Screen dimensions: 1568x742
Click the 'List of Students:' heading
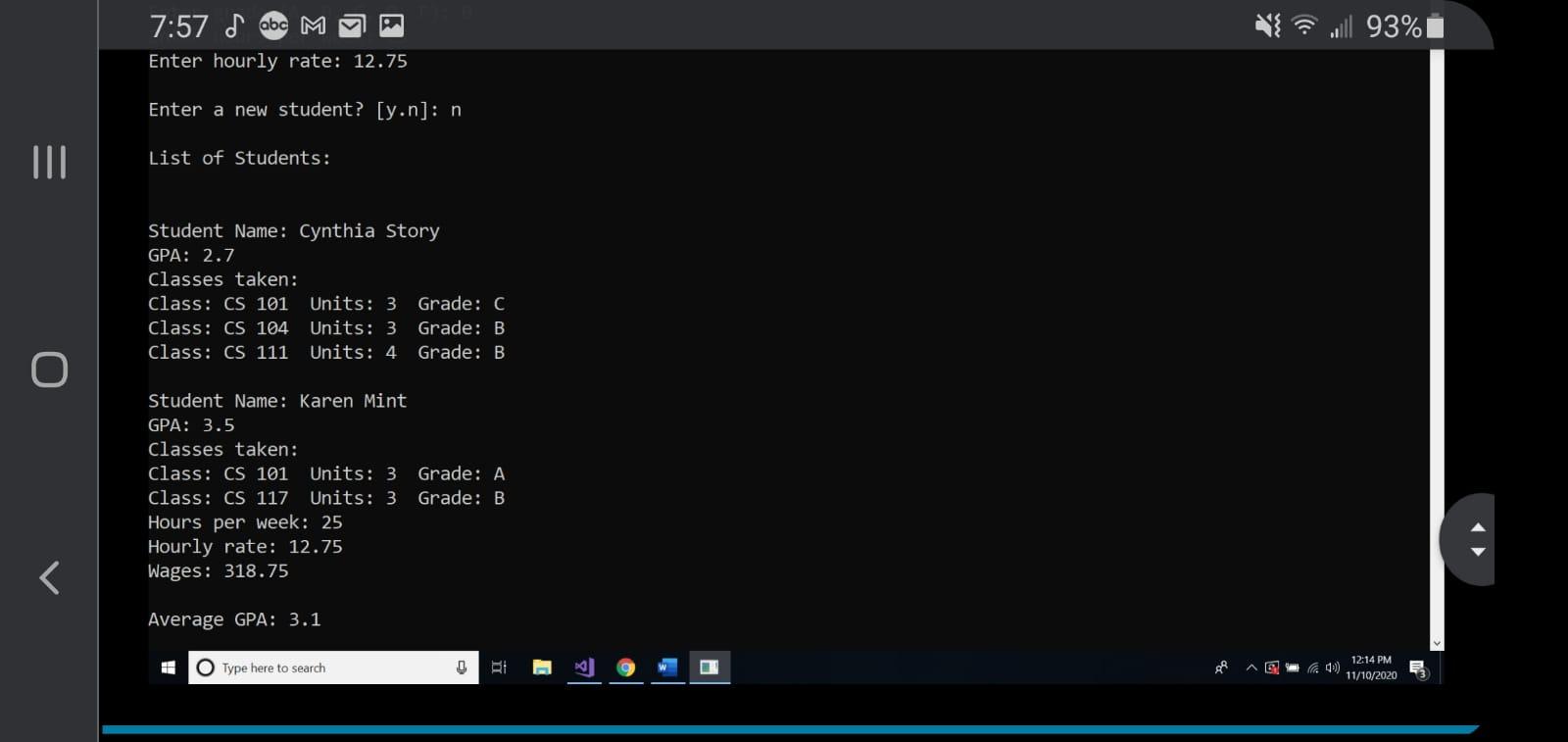[239, 158]
